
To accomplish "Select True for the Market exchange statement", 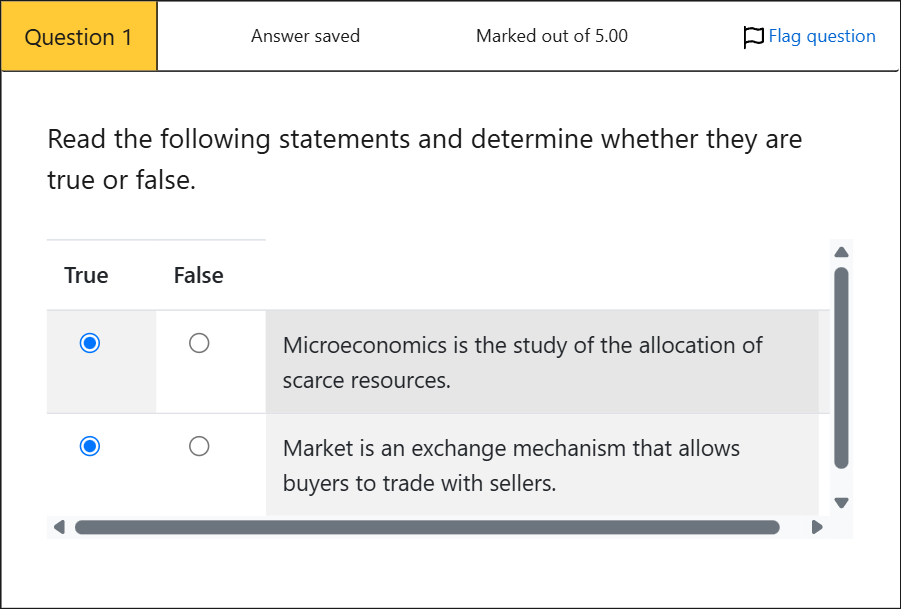I will pos(91,447).
